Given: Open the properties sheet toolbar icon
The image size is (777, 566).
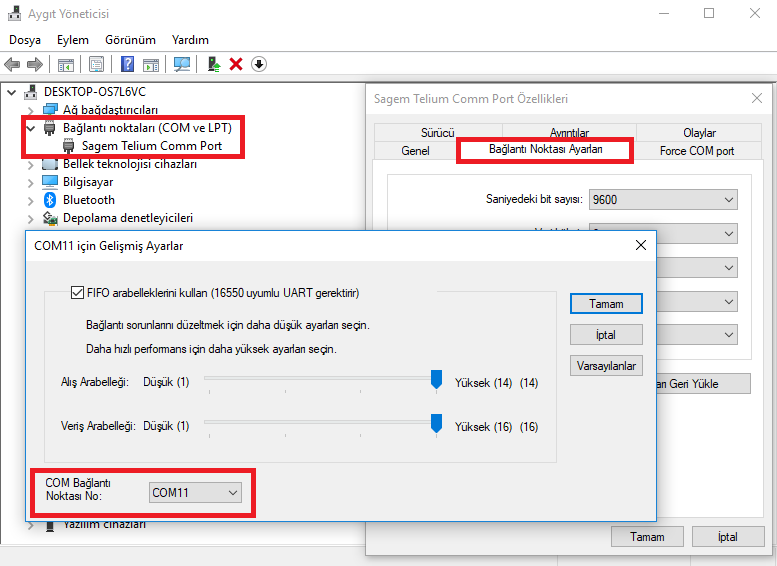Looking at the screenshot, I should pyautogui.click(x=96, y=64).
